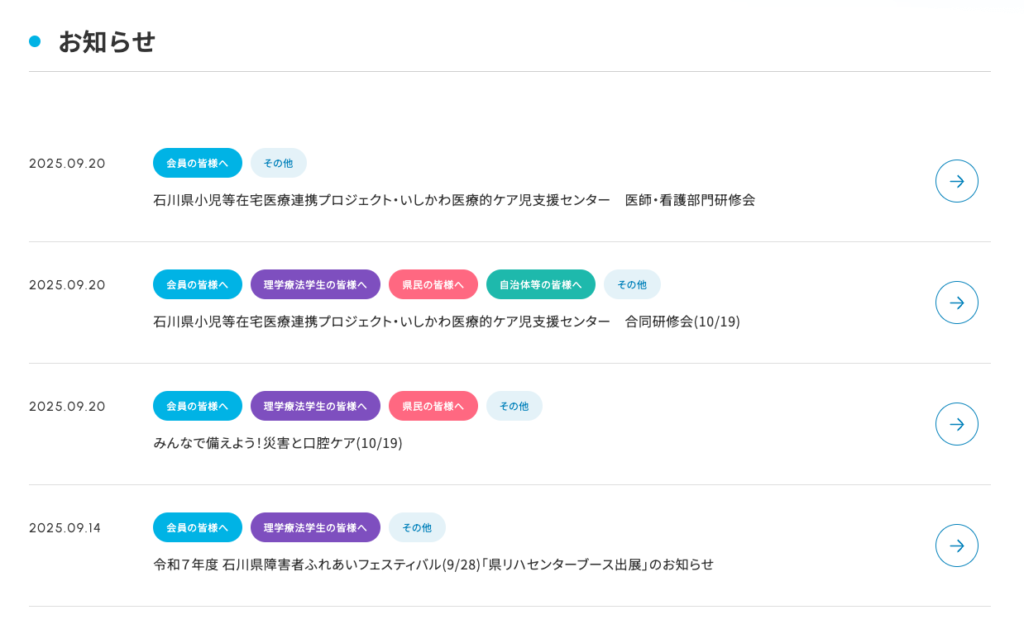Click the 2025.09.14 date label
1024x629 pixels.
point(65,528)
